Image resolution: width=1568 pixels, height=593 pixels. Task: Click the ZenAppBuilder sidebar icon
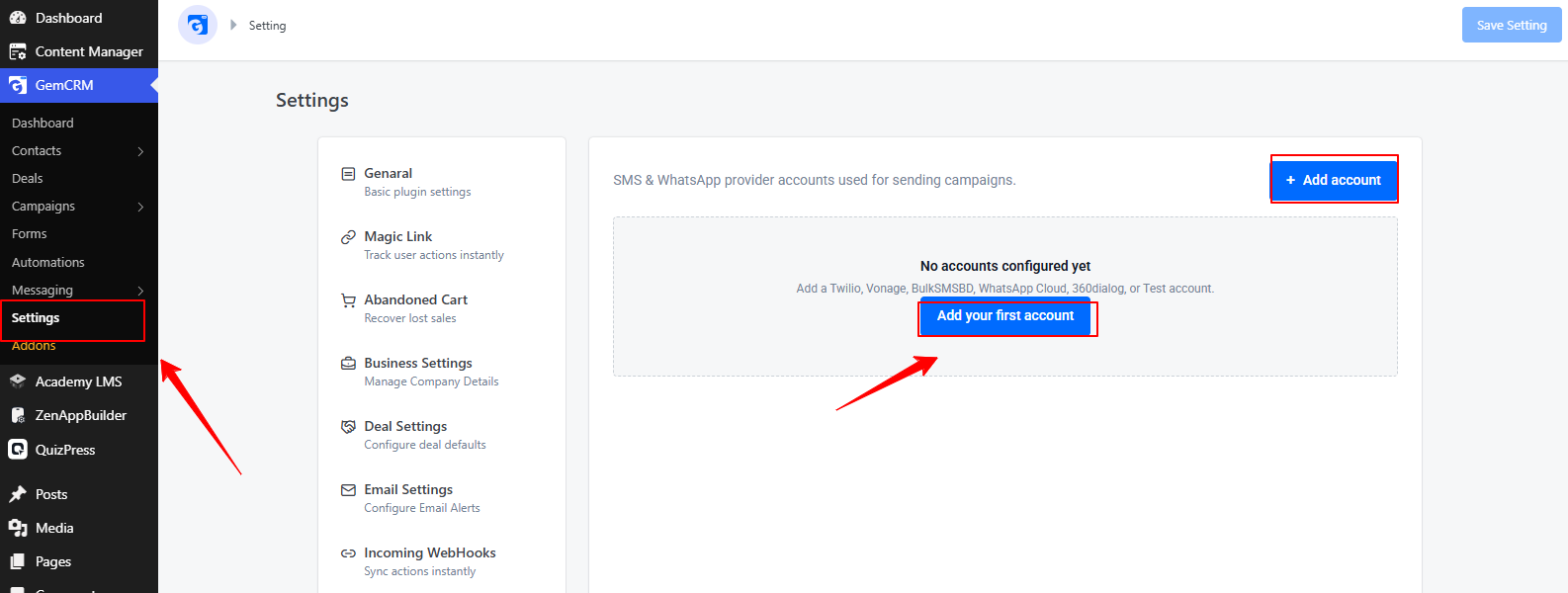18,415
